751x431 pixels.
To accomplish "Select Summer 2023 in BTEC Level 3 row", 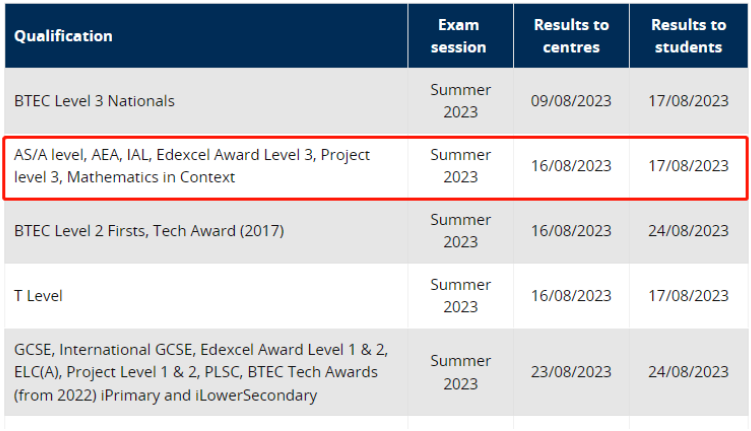I will 460,101.
